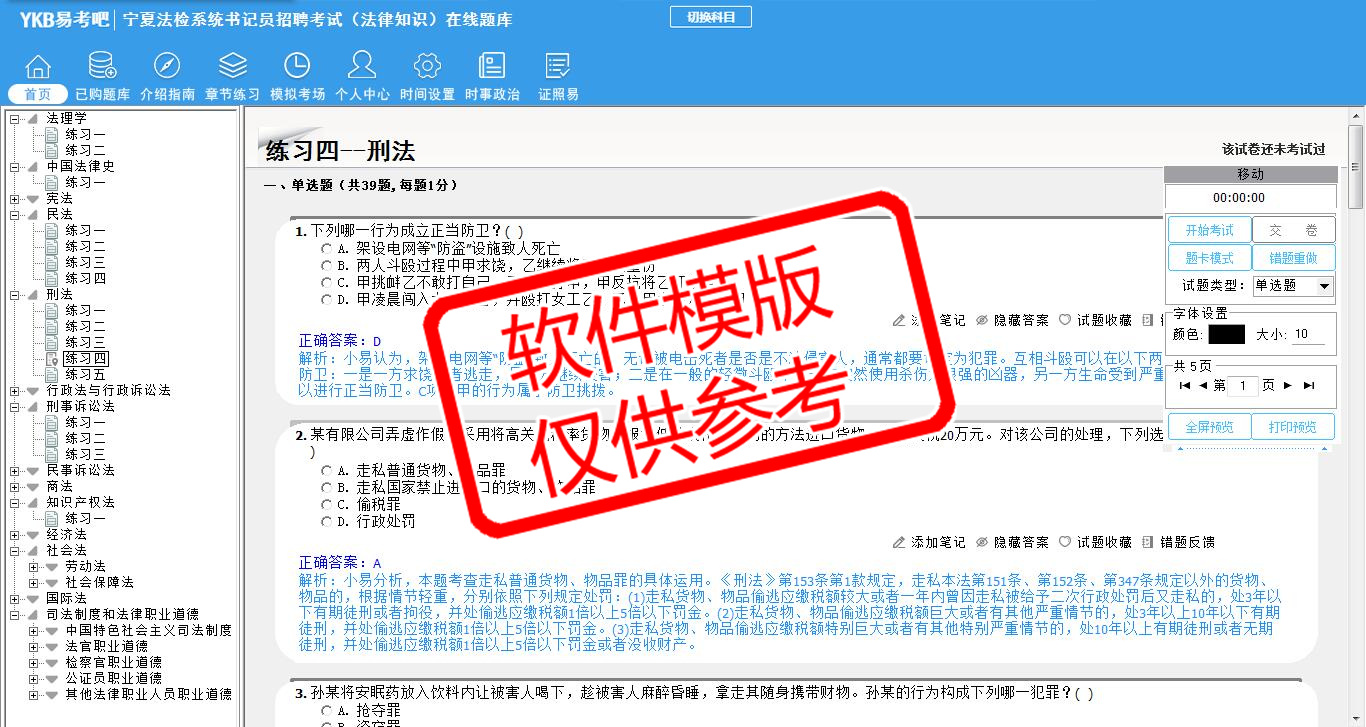The height and width of the screenshot is (727, 1366).
Task: Select option A 走私普通货物 in question 2
Action: (x=326, y=470)
